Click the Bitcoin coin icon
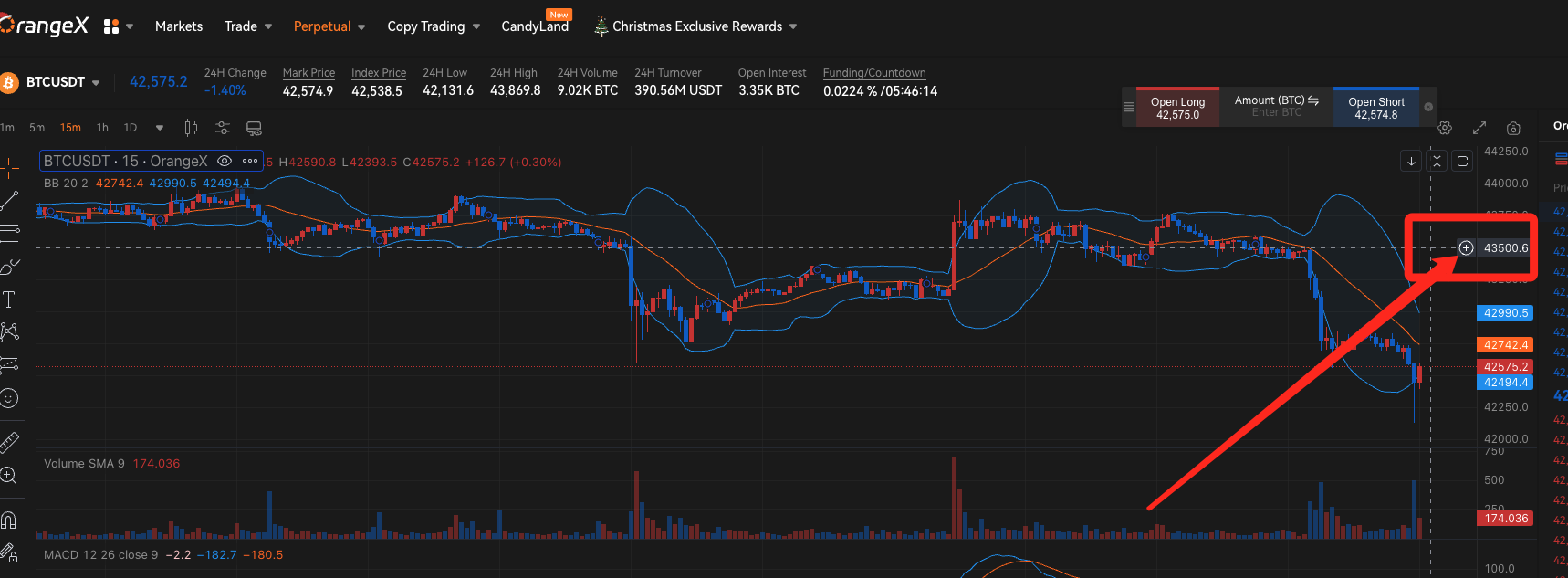 (x=9, y=83)
